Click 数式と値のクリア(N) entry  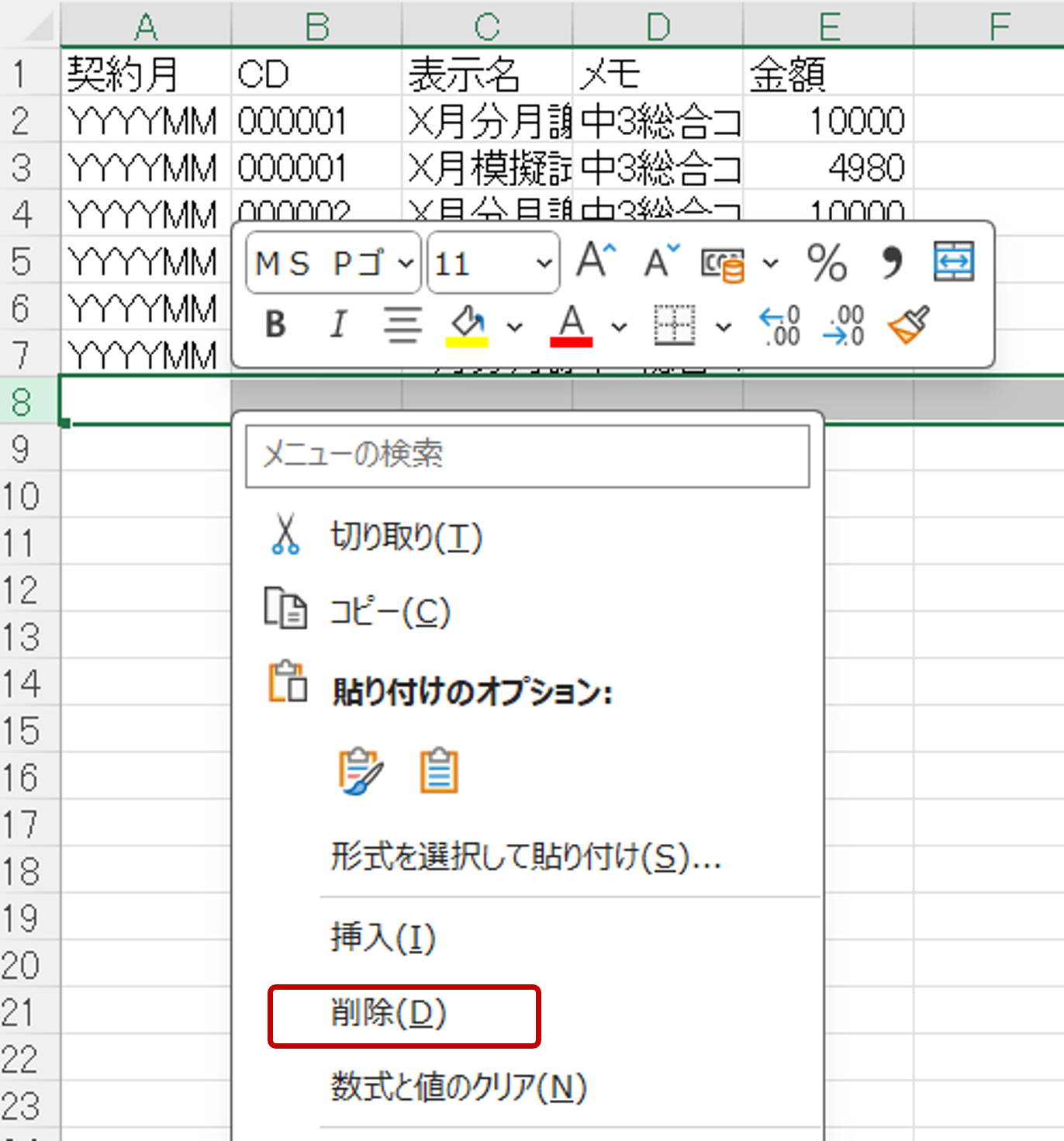tap(458, 1087)
